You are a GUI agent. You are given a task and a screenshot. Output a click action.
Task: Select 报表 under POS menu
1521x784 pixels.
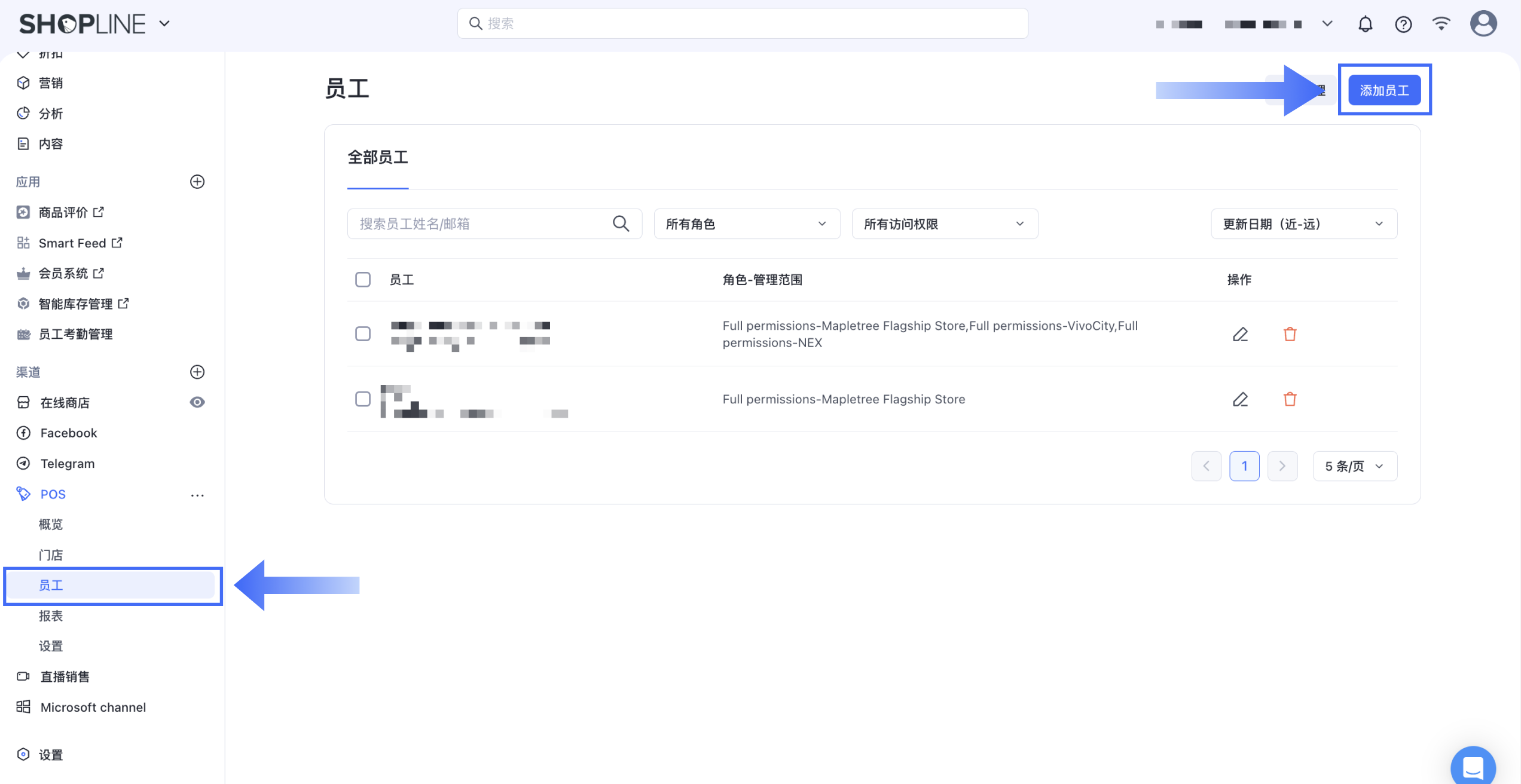click(x=51, y=615)
